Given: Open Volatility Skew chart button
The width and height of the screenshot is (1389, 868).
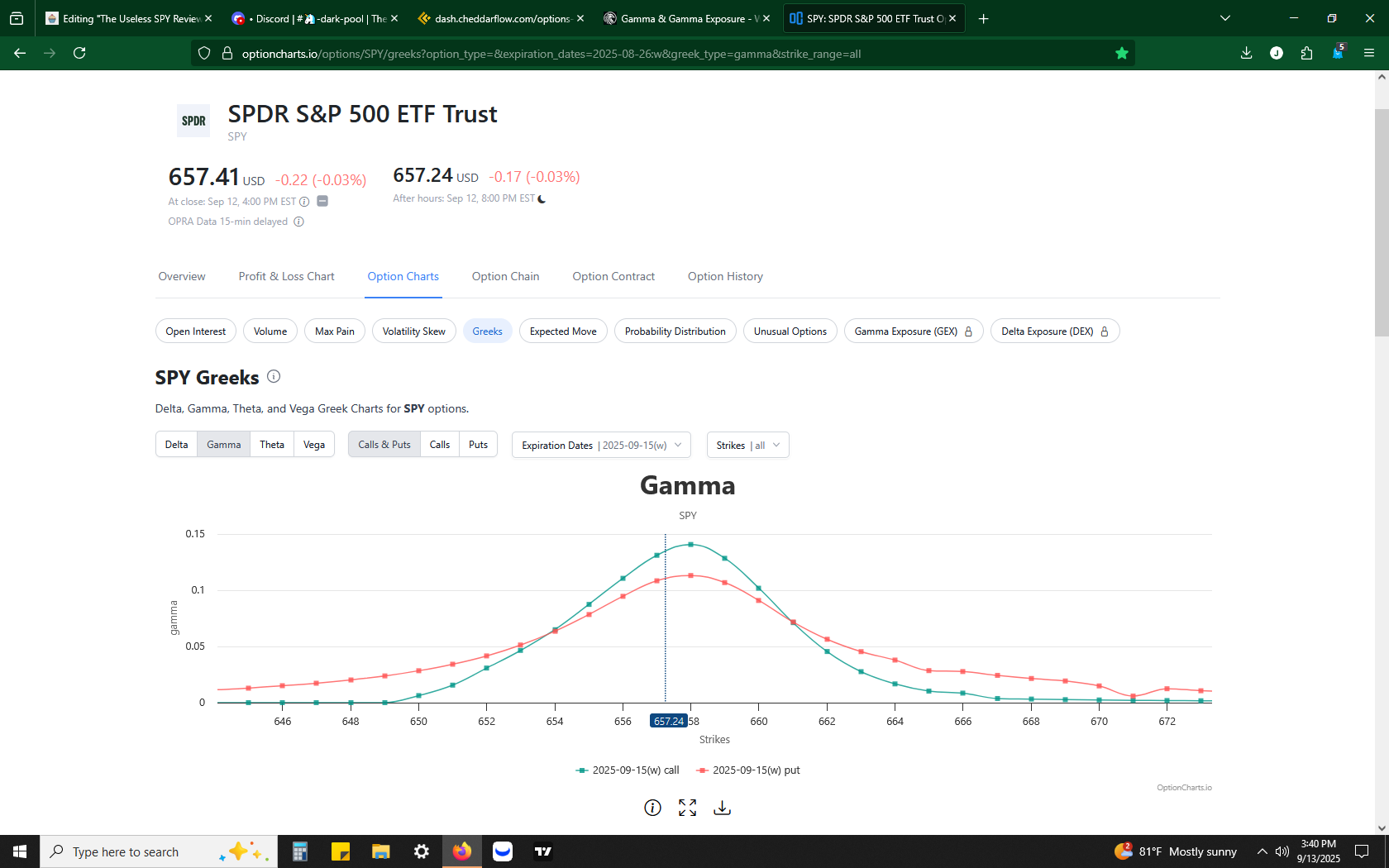Looking at the screenshot, I should 413,331.
